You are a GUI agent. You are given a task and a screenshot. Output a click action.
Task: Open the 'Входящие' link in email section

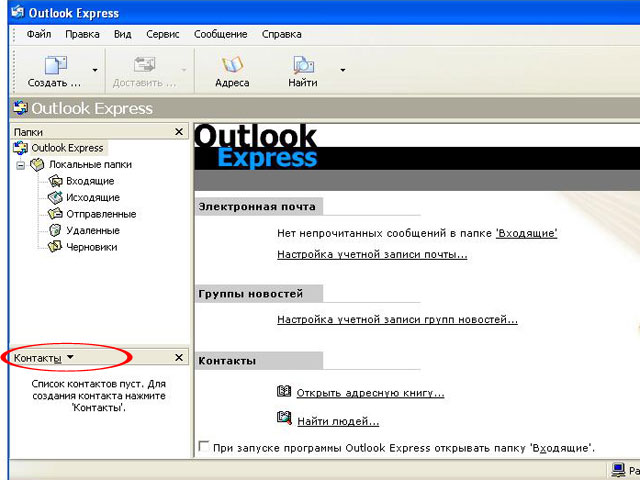[x=526, y=233]
